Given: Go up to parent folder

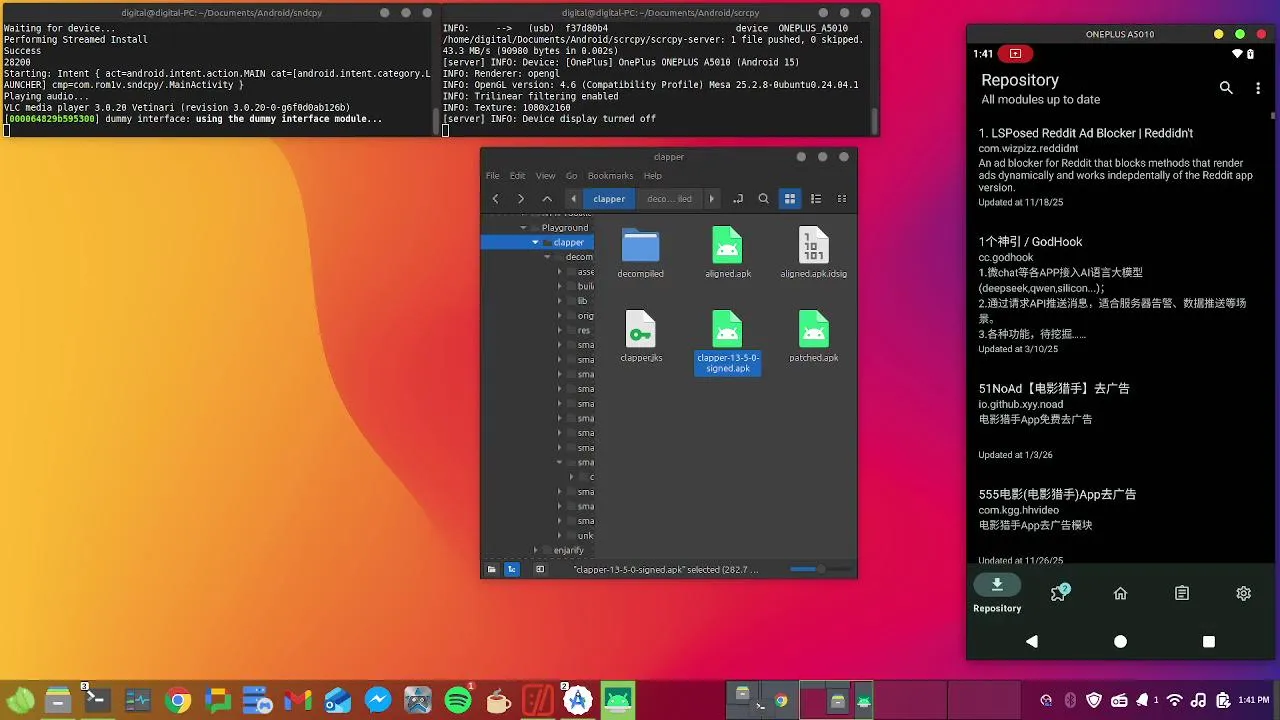Looking at the screenshot, I should pos(547,199).
